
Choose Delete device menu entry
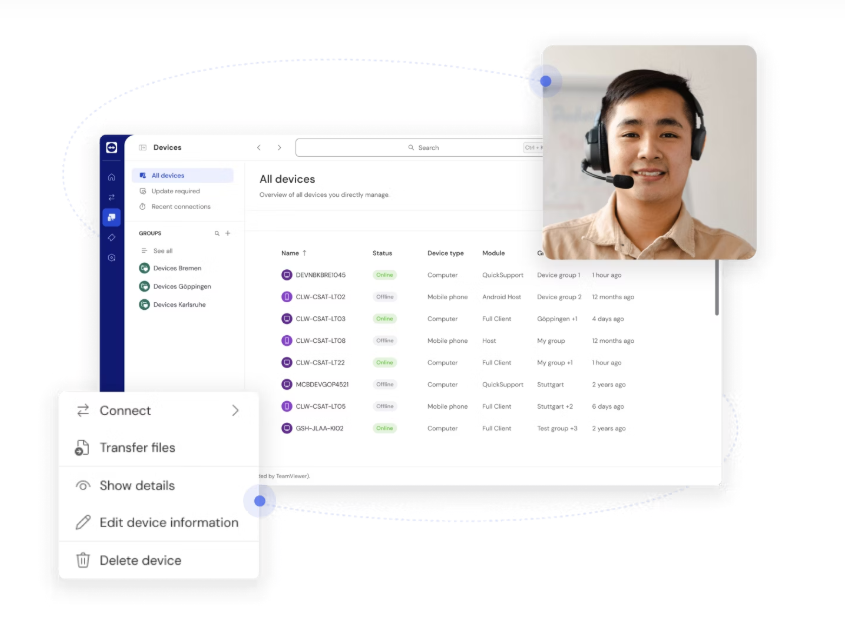point(159,561)
